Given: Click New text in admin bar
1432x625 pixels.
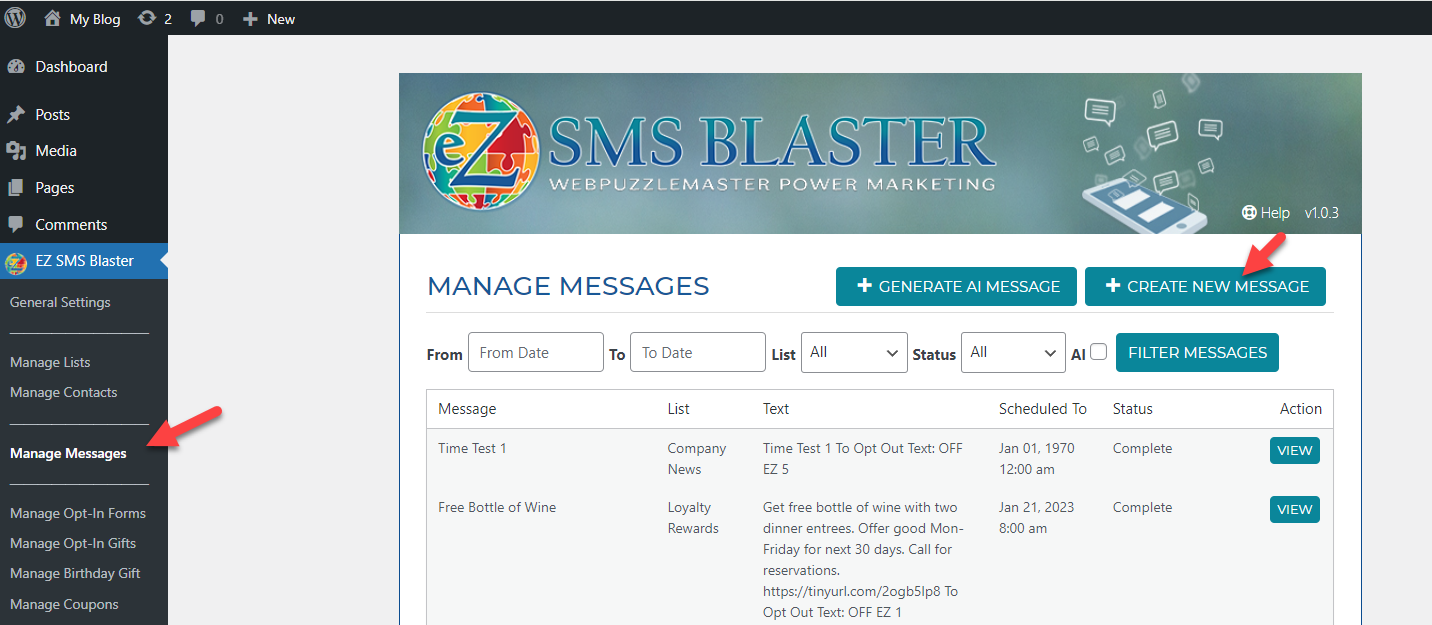Looking at the screenshot, I should 281,19.
